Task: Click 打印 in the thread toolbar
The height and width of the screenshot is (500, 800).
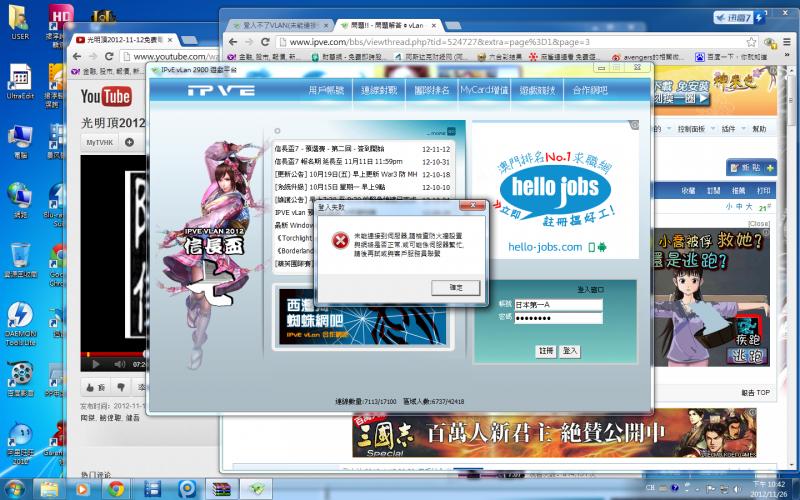Action: 763,190
